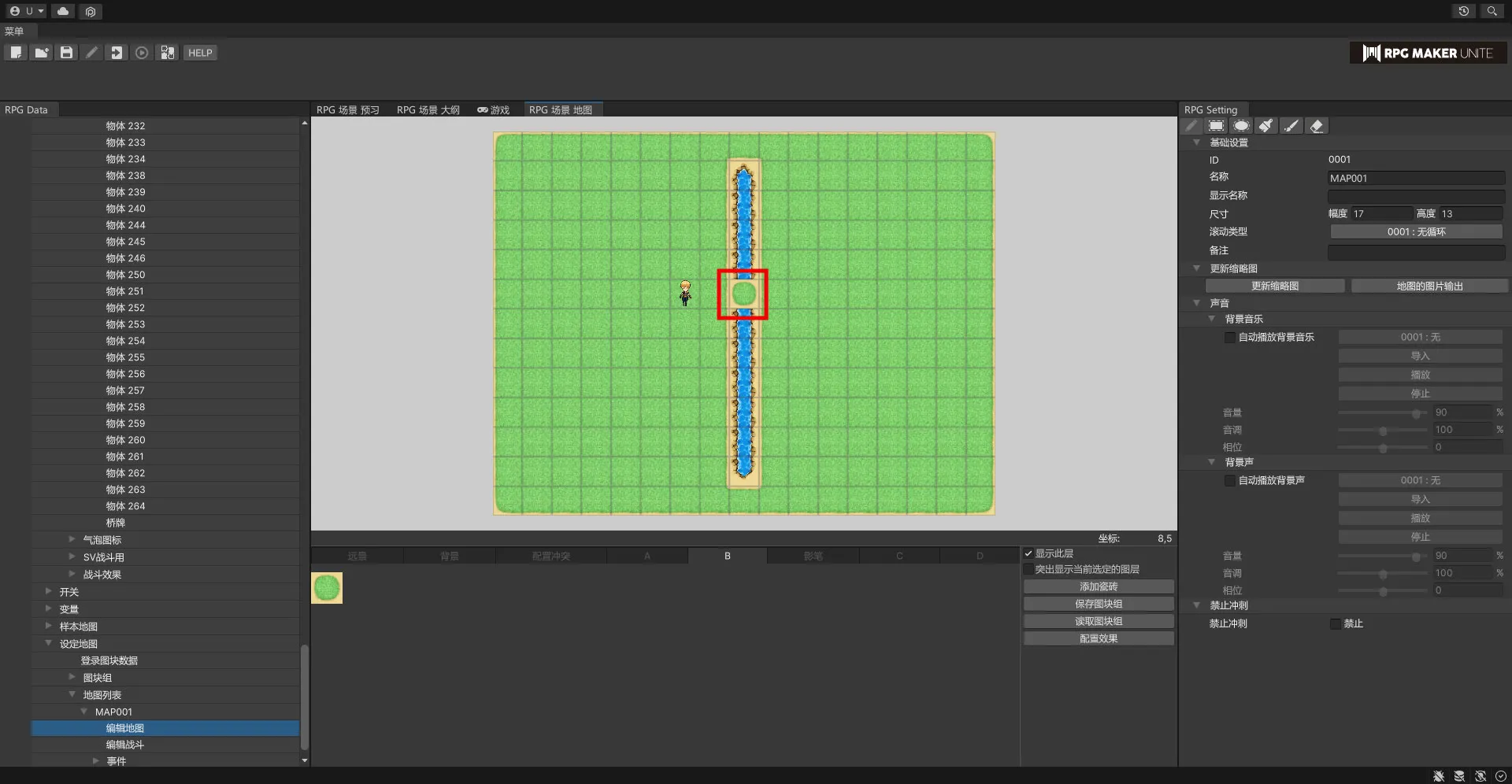Open the 滚动类型 dropdown
This screenshot has height=784, width=1512.
1416,231
